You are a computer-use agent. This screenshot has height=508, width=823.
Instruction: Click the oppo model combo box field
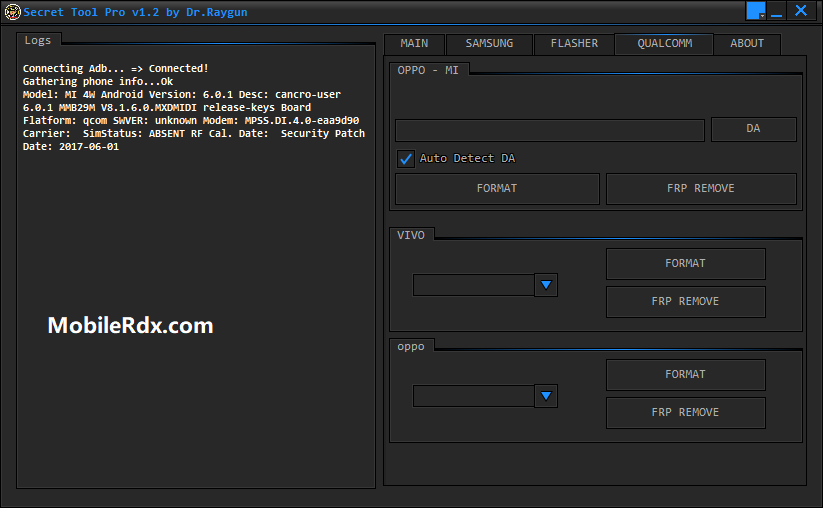pyautogui.click(x=473, y=396)
